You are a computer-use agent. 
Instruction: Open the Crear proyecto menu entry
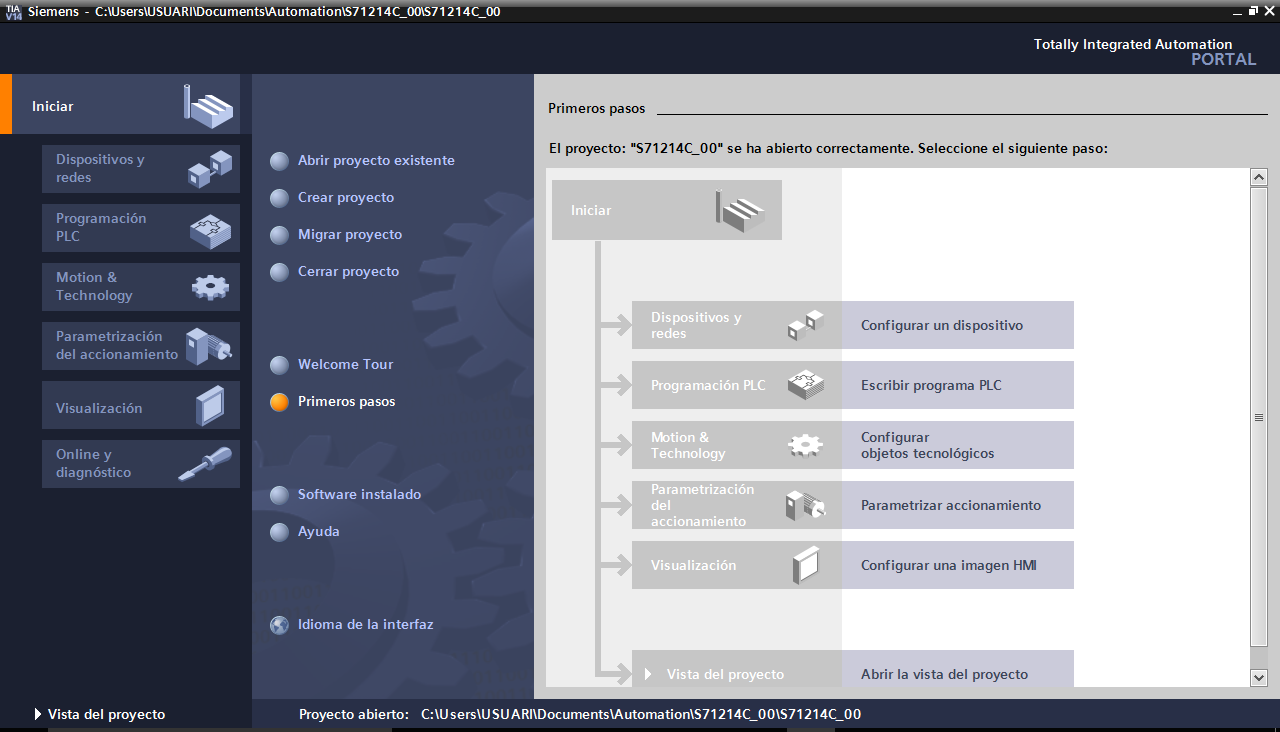pyautogui.click(x=346, y=198)
